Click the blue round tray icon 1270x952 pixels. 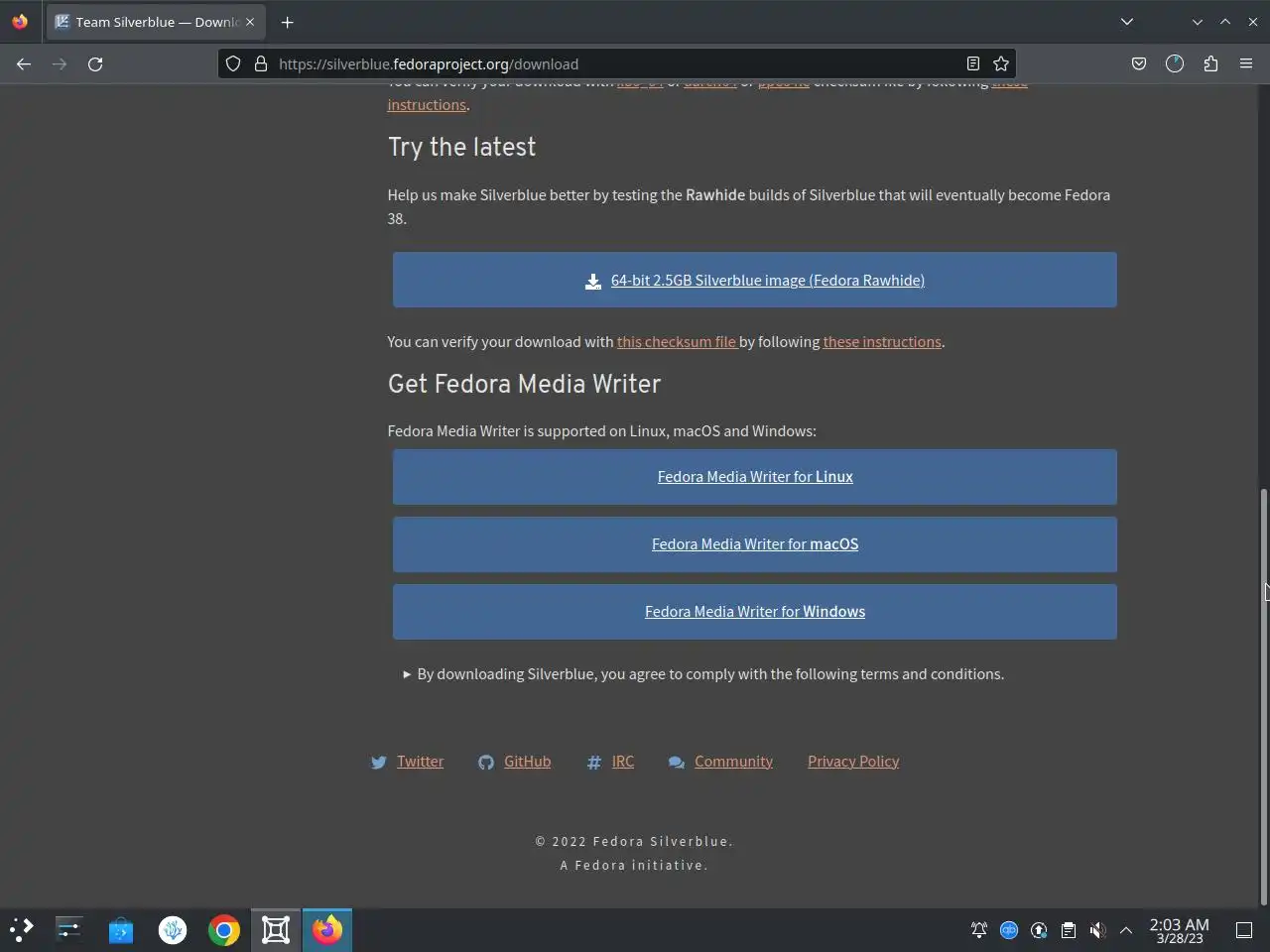[x=1009, y=930]
